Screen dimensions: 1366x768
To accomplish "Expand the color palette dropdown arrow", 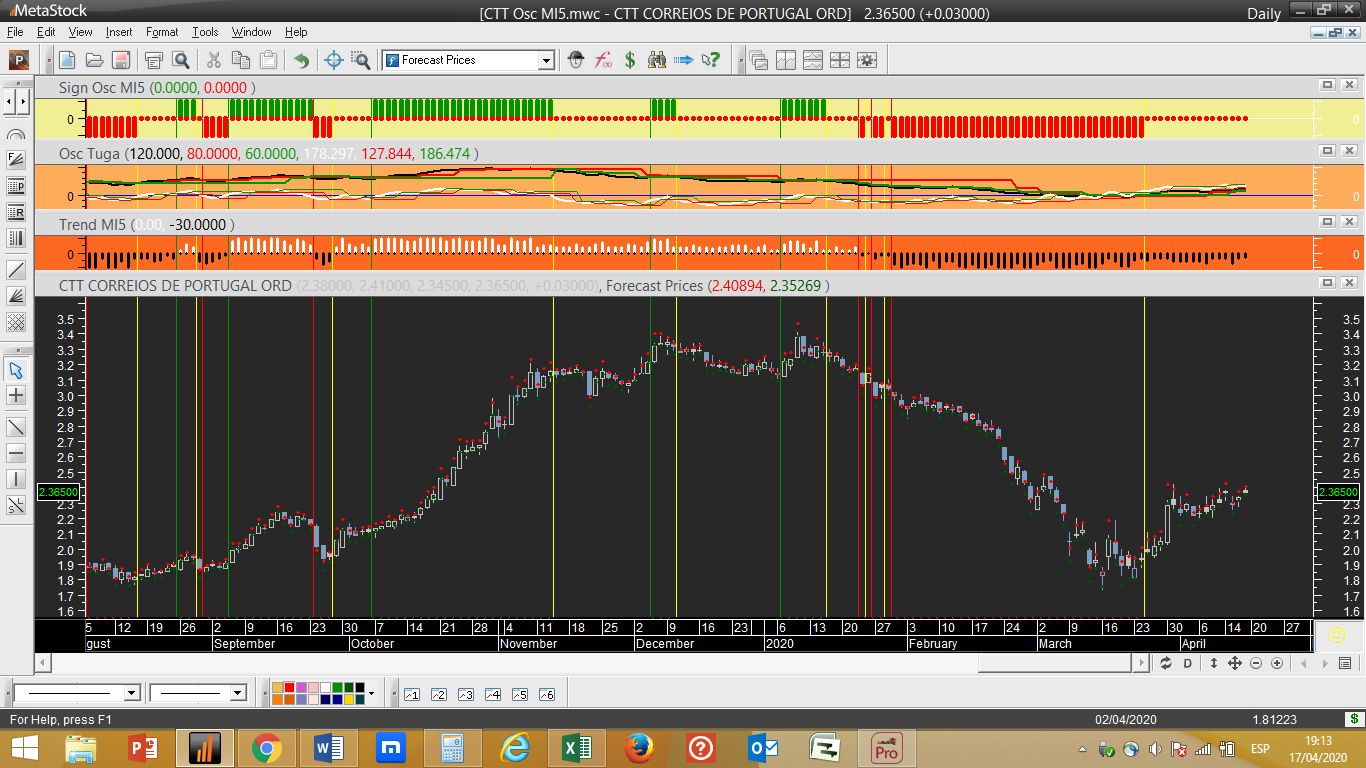I will [x=371, y=693].
